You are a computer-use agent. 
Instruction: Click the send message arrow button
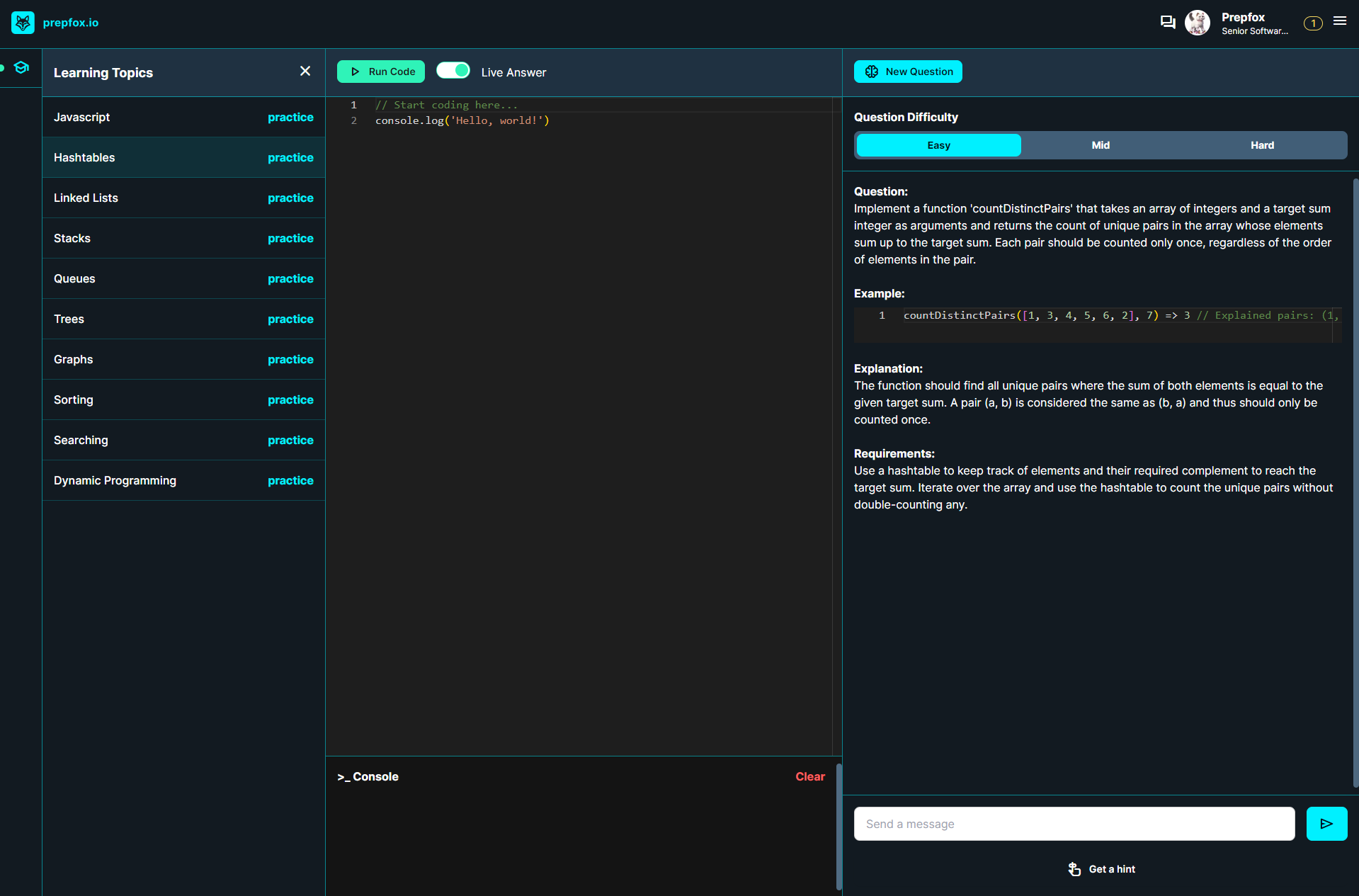point(1326,824)
